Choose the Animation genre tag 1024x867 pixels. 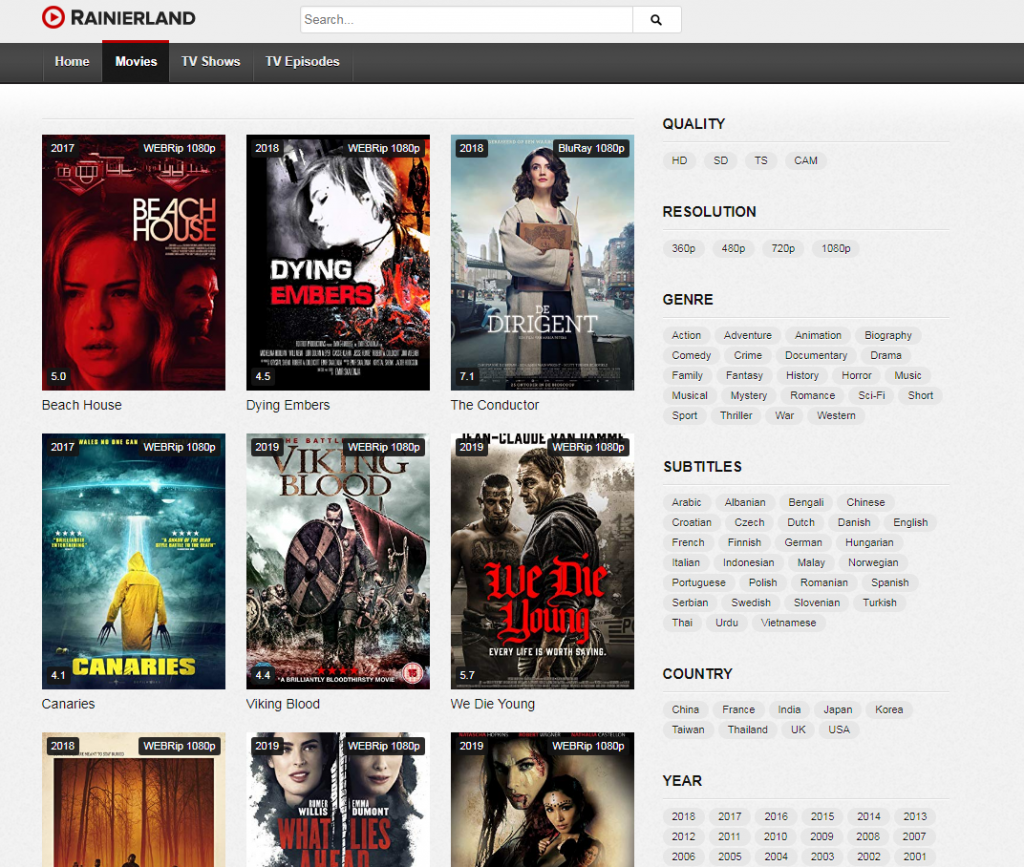click(x=818, y=336)
